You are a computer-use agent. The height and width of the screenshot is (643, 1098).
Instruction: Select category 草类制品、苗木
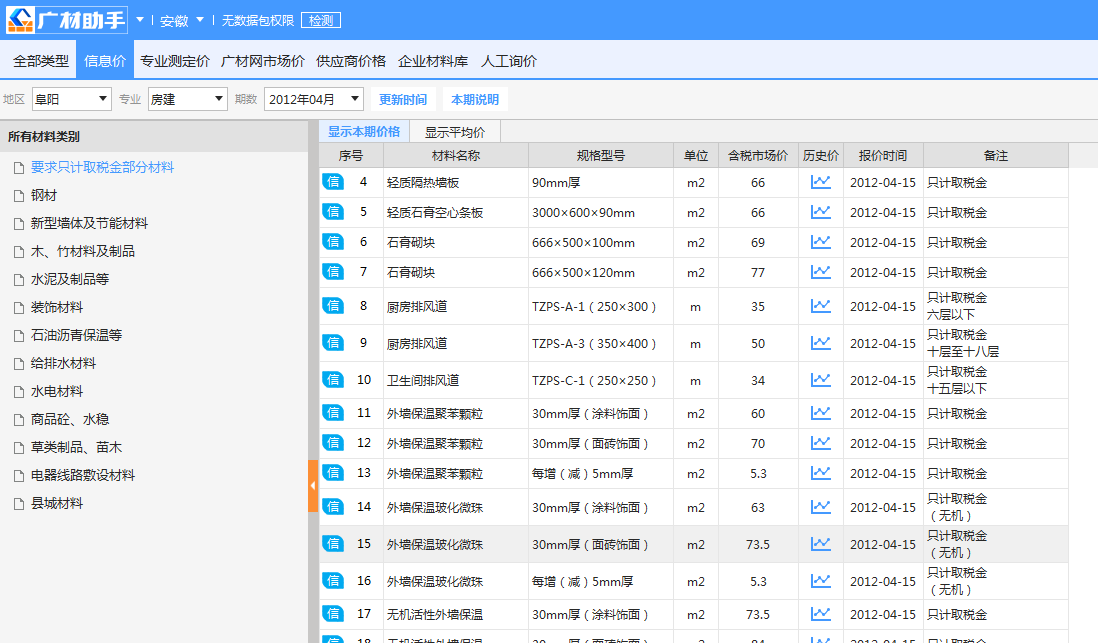[76, 448]
